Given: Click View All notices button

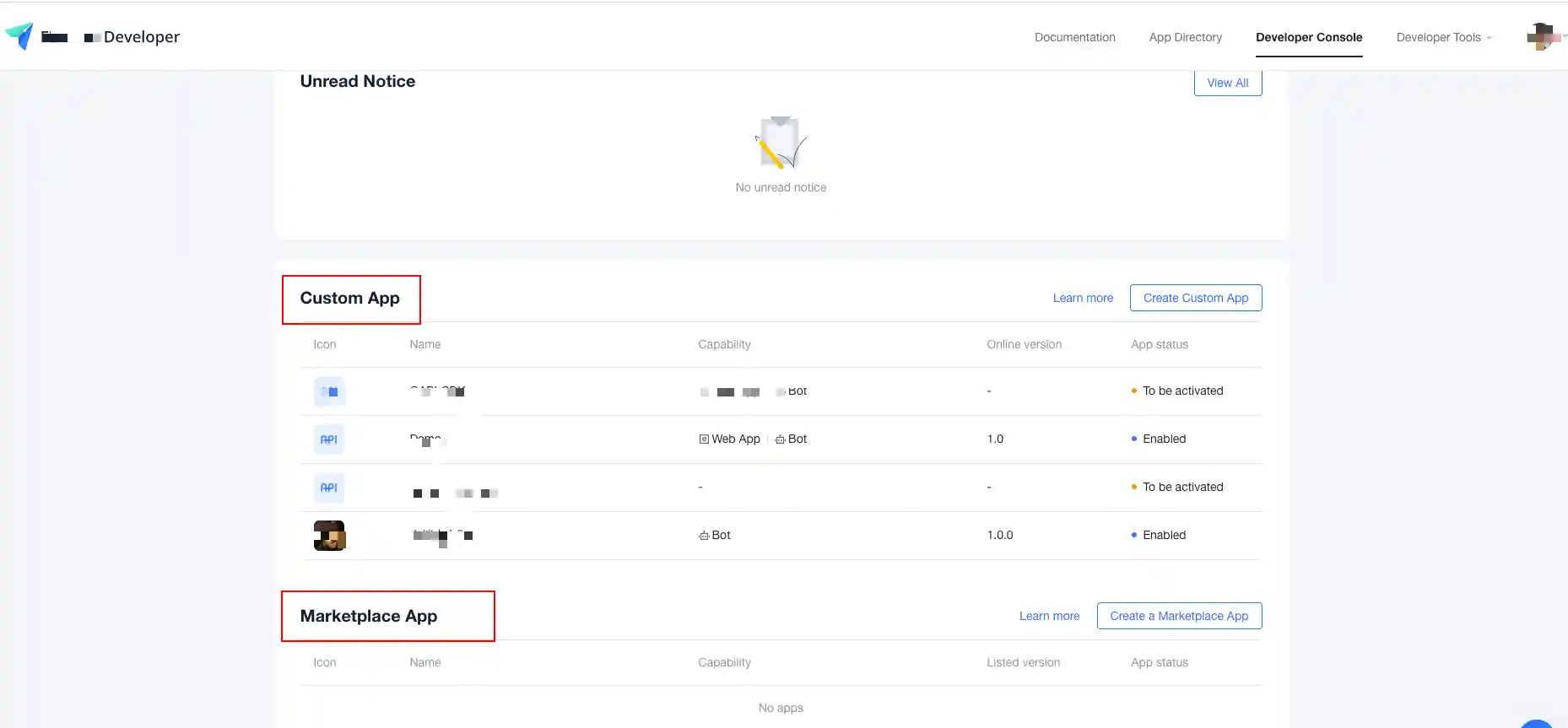Looking at the screenshot, I should click(1228, 83).
